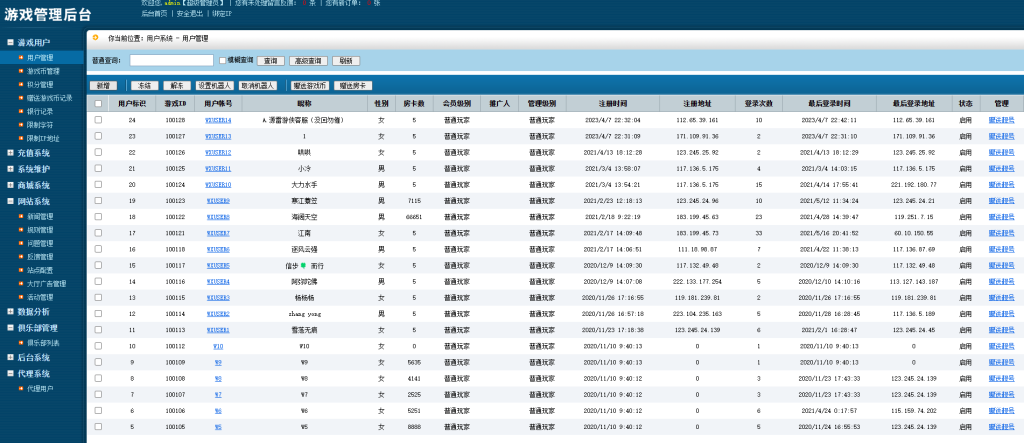Open 银行记录 in the sidebar

pos(40,112)
